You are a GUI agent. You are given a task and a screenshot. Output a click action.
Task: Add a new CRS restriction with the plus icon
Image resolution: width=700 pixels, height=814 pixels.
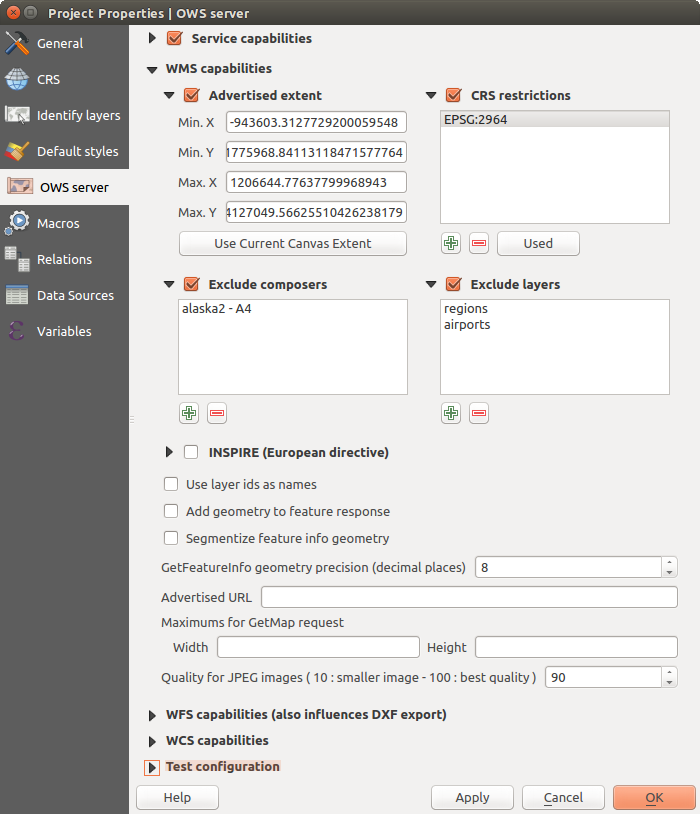point(450,243)
